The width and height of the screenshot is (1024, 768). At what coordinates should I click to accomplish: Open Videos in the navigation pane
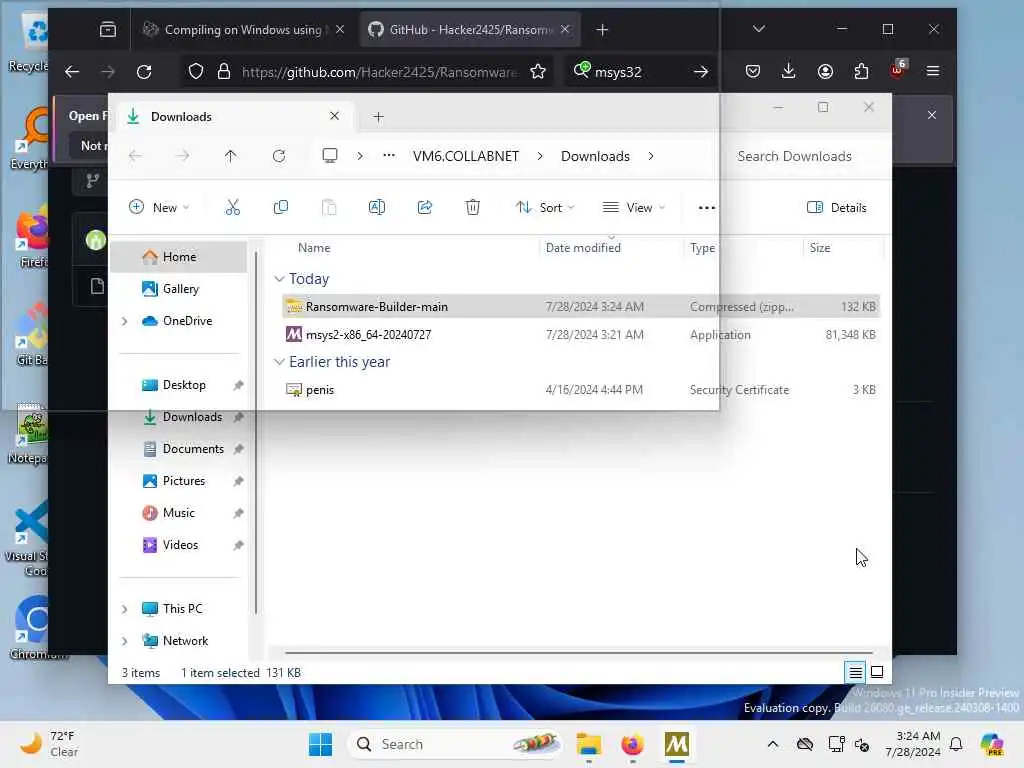[178, 545]
